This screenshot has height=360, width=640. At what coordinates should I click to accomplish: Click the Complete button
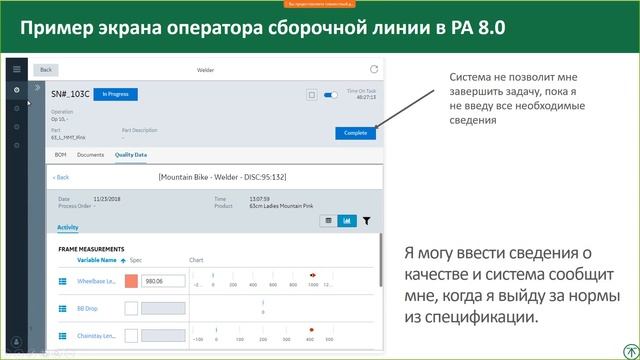pos(356,133)
